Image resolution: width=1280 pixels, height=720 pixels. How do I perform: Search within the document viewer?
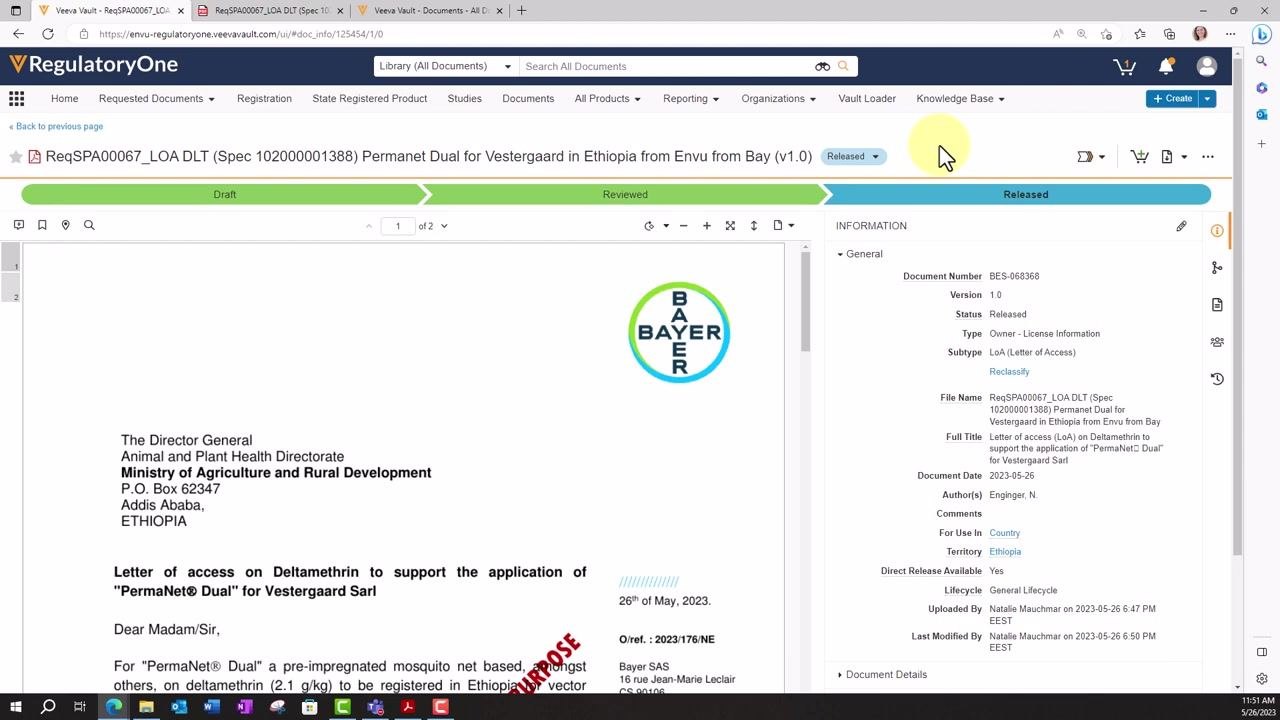(x=89, y=225)
